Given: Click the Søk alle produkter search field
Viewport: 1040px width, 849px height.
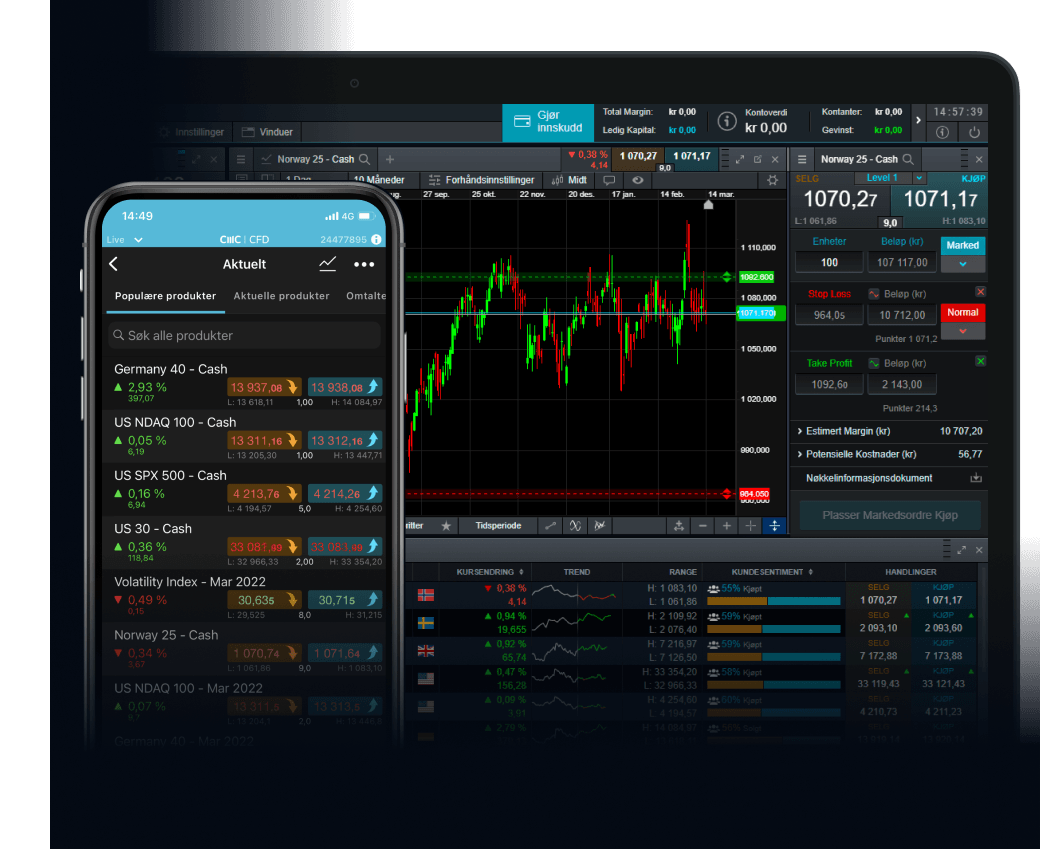Looking at the screenshot, I should [x=244, y=333].
